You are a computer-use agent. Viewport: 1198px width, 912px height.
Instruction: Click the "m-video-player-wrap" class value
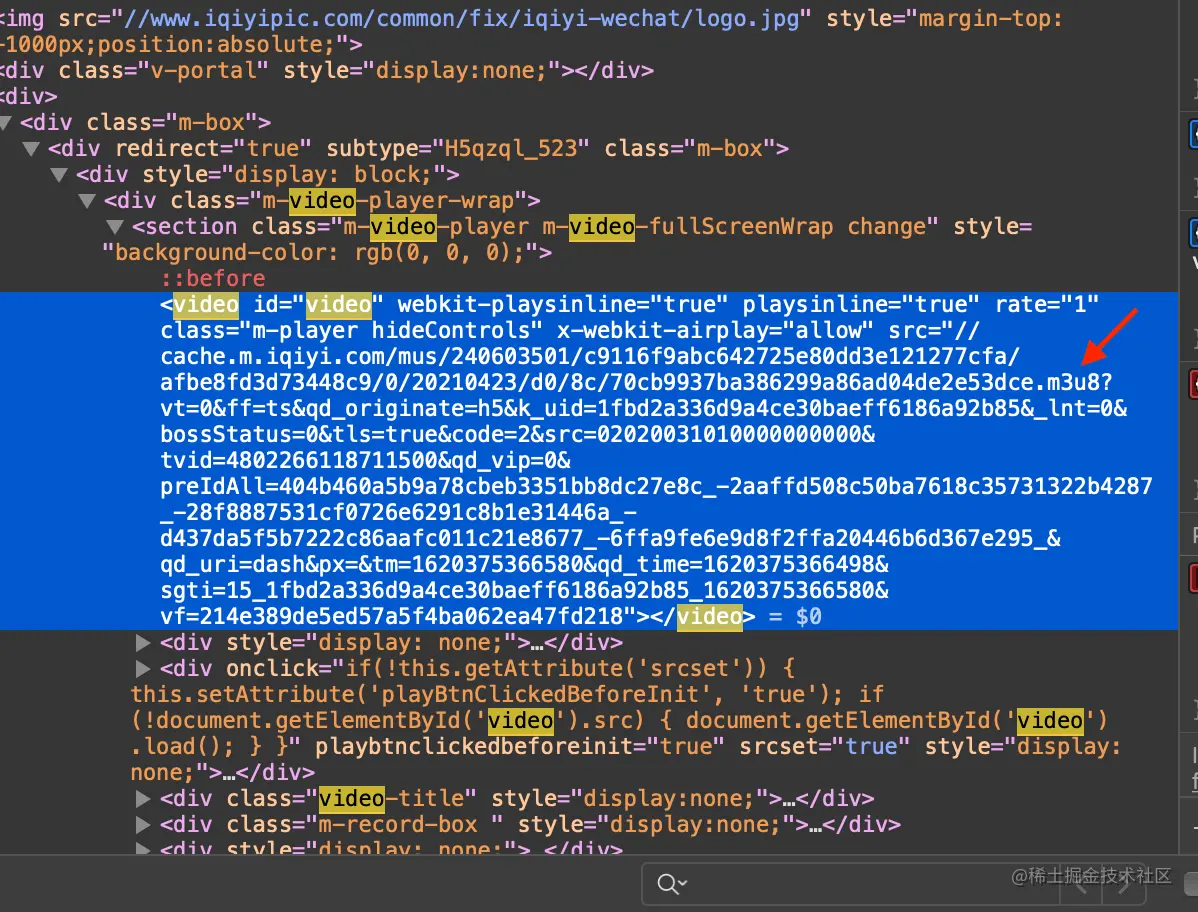click(391, 200)
